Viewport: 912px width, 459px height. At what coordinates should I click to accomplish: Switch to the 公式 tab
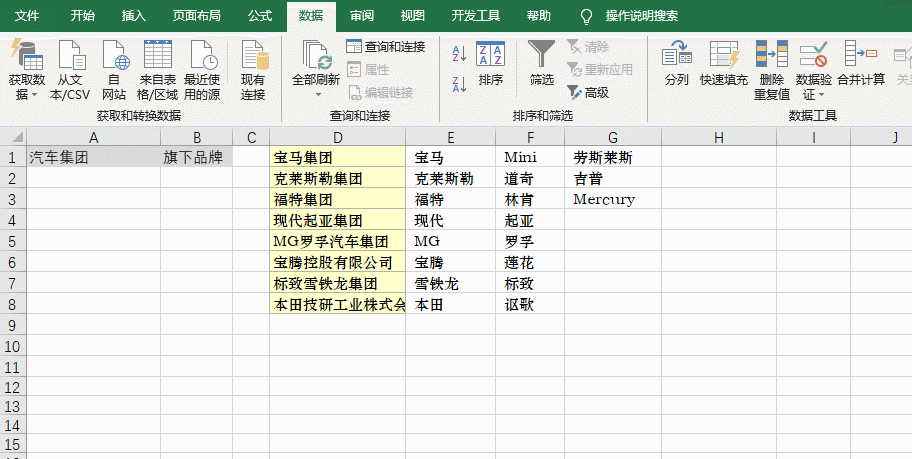260,16
